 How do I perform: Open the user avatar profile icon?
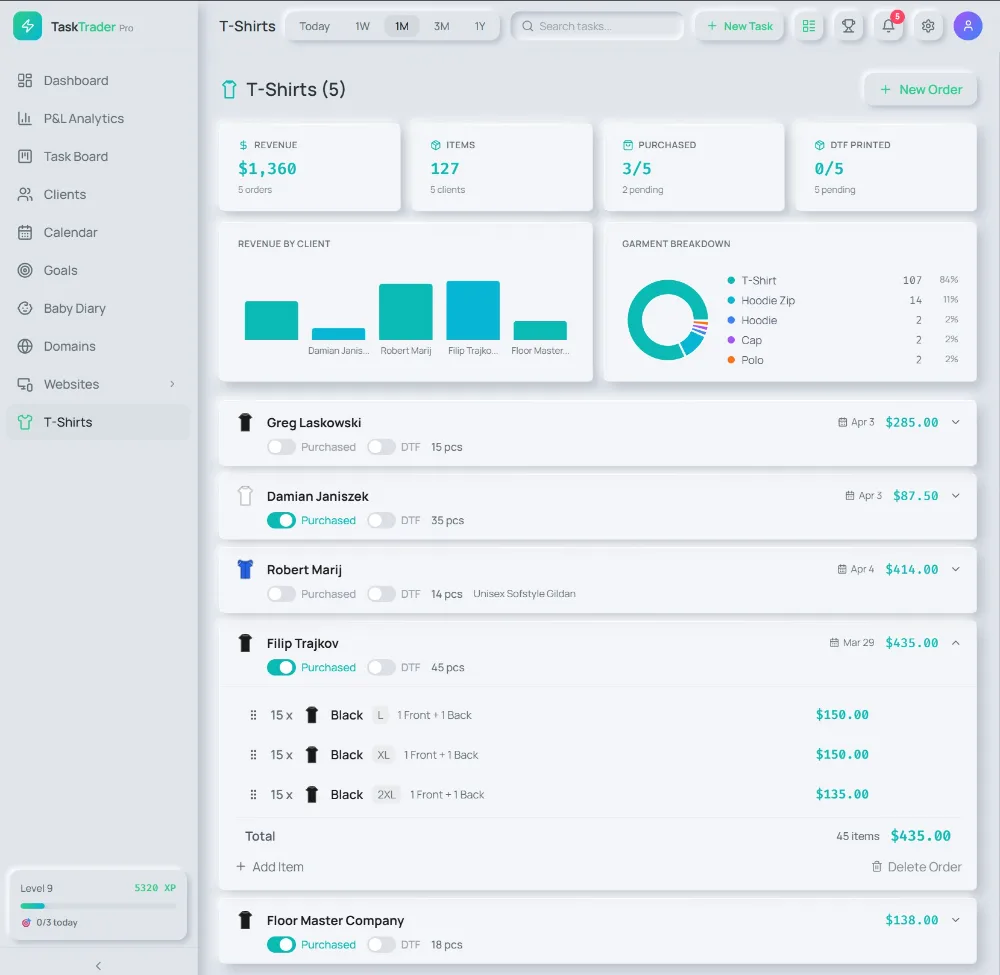tap(967, 26)
